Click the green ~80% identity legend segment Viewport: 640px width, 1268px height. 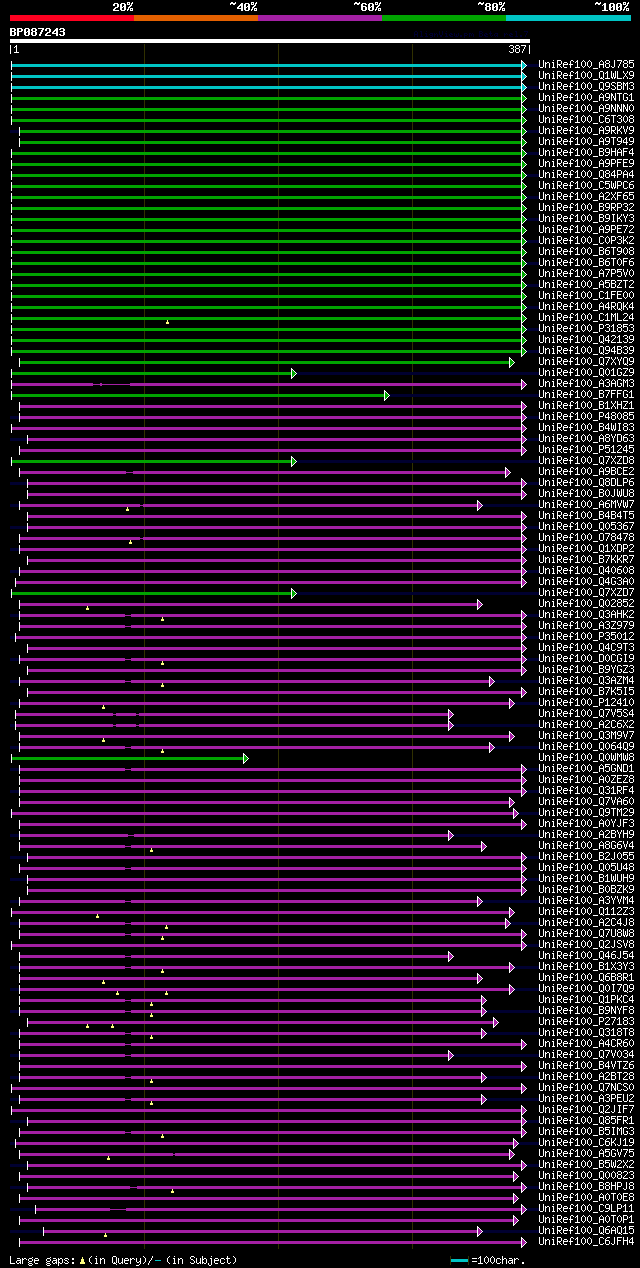(x=444, y=17)
